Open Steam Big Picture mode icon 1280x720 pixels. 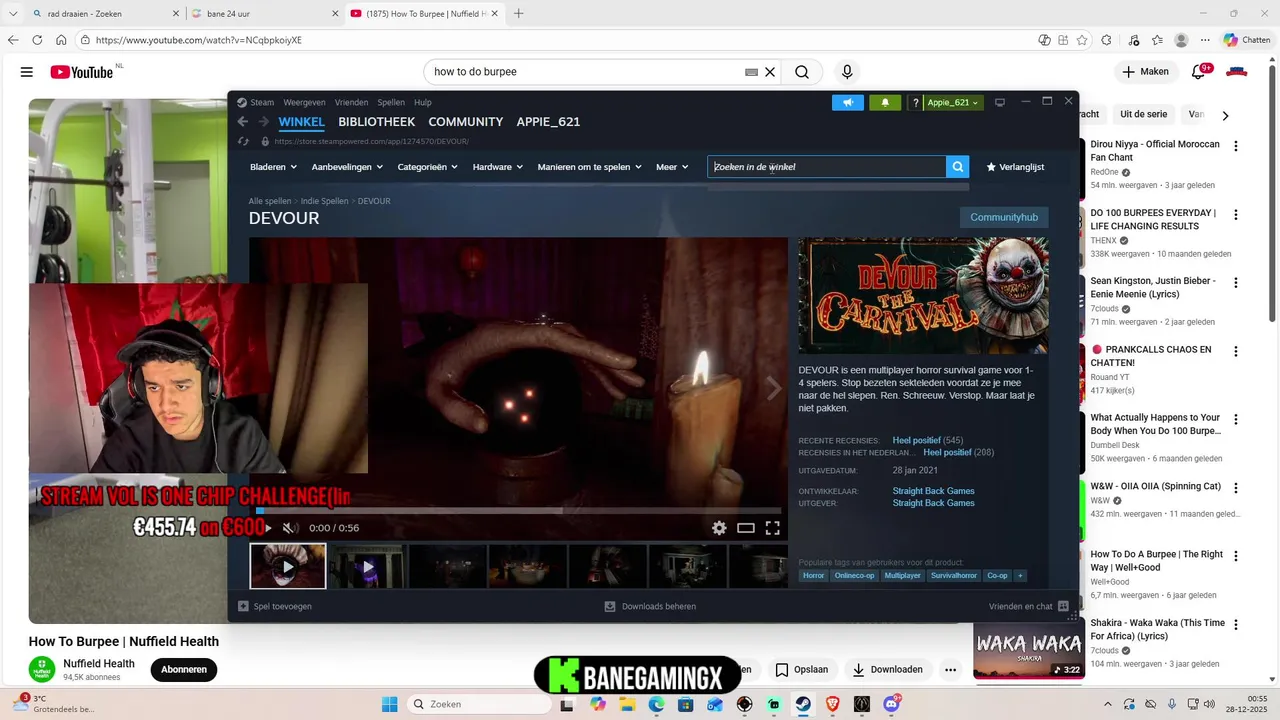999,102
